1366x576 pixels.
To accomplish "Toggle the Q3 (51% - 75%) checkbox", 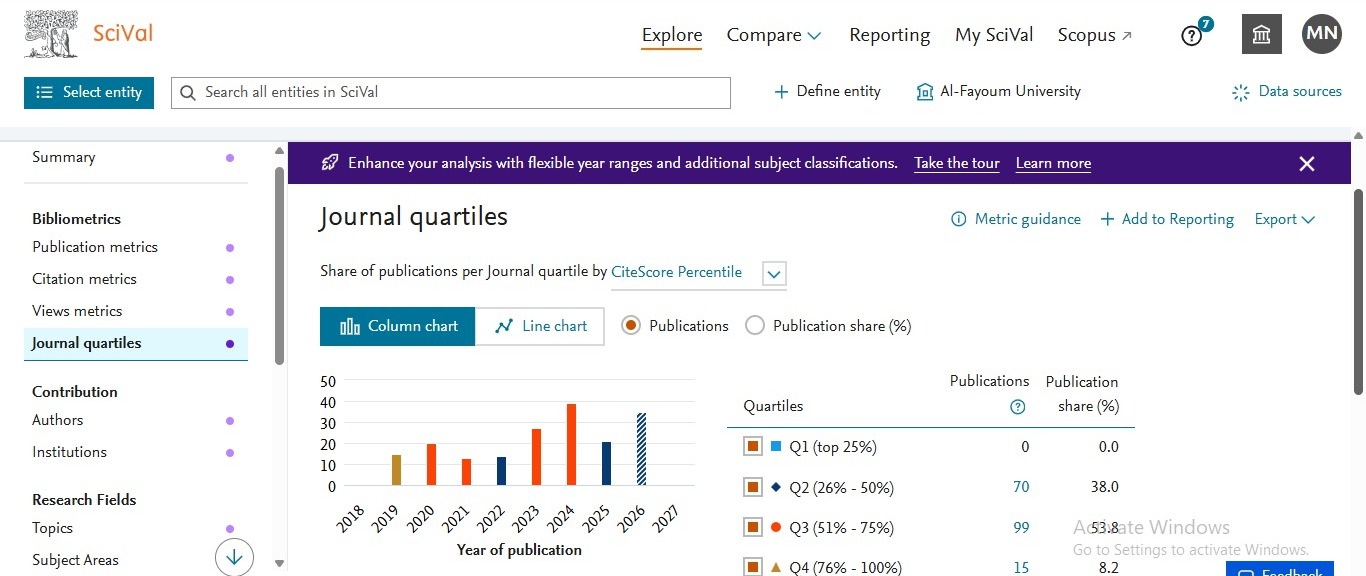I will [753, 527].
